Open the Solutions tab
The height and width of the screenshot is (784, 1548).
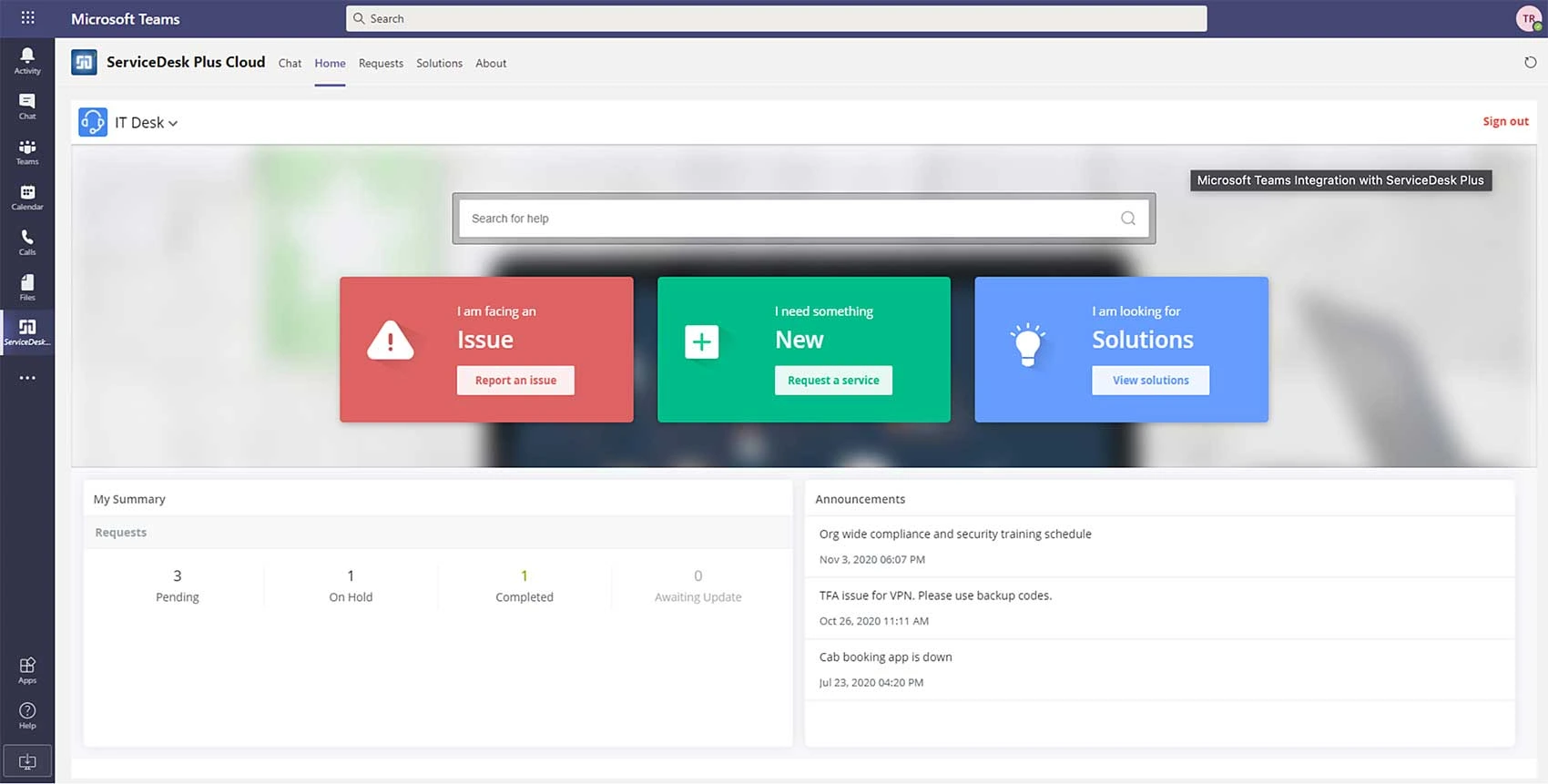(x=439, y=64)
